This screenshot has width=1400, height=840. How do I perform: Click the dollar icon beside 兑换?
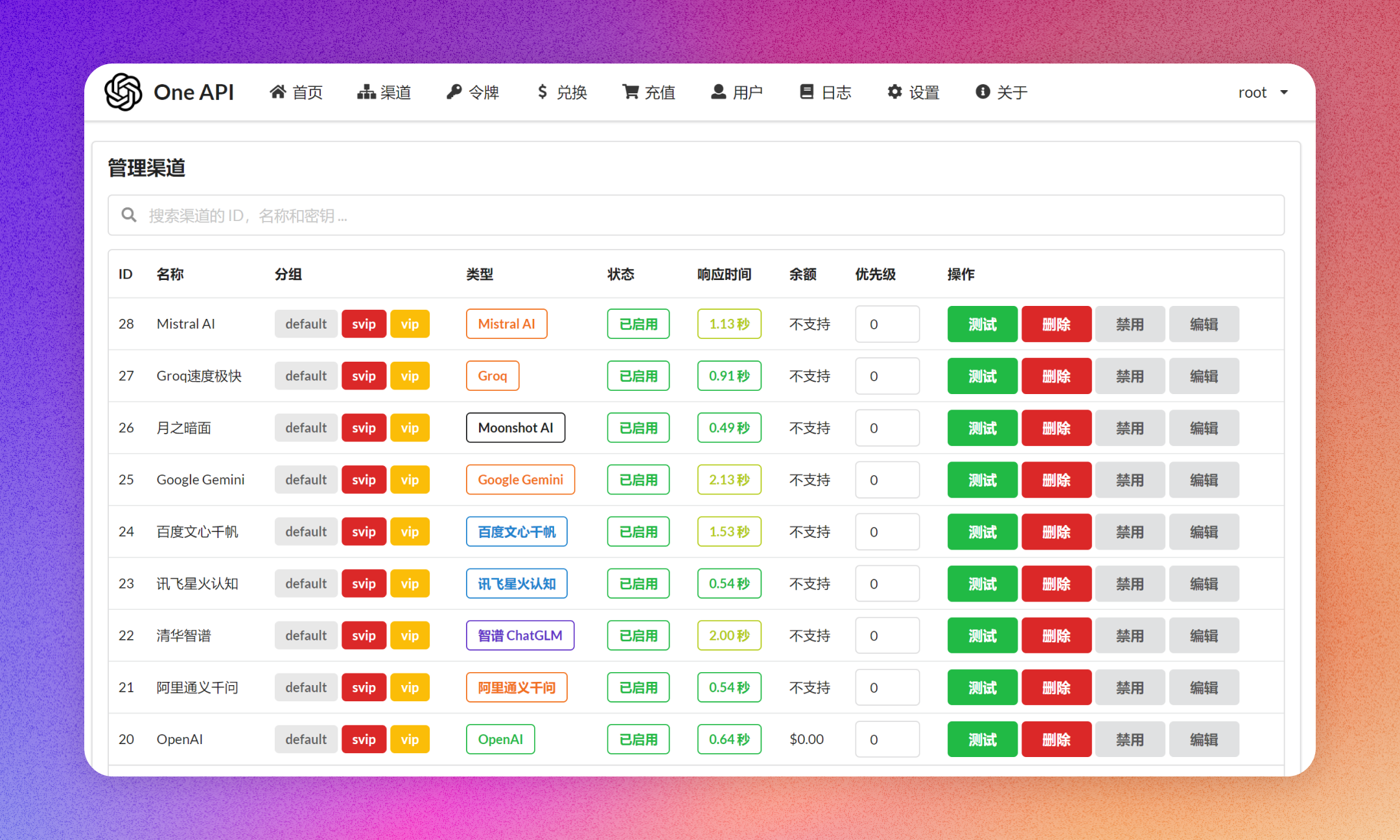point(542,92)
